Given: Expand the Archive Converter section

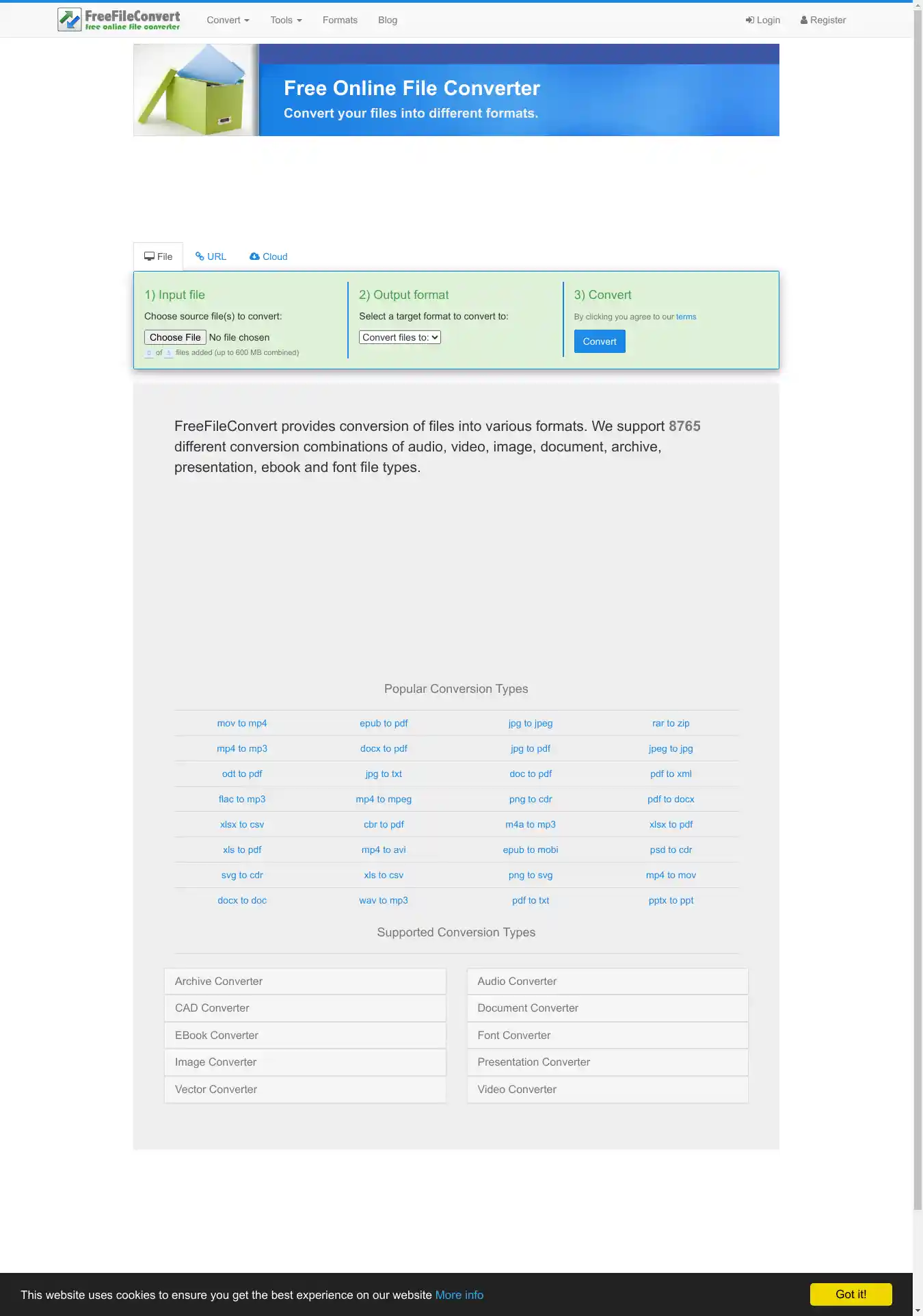Looking at the screenshot, I should click(305, 981).
